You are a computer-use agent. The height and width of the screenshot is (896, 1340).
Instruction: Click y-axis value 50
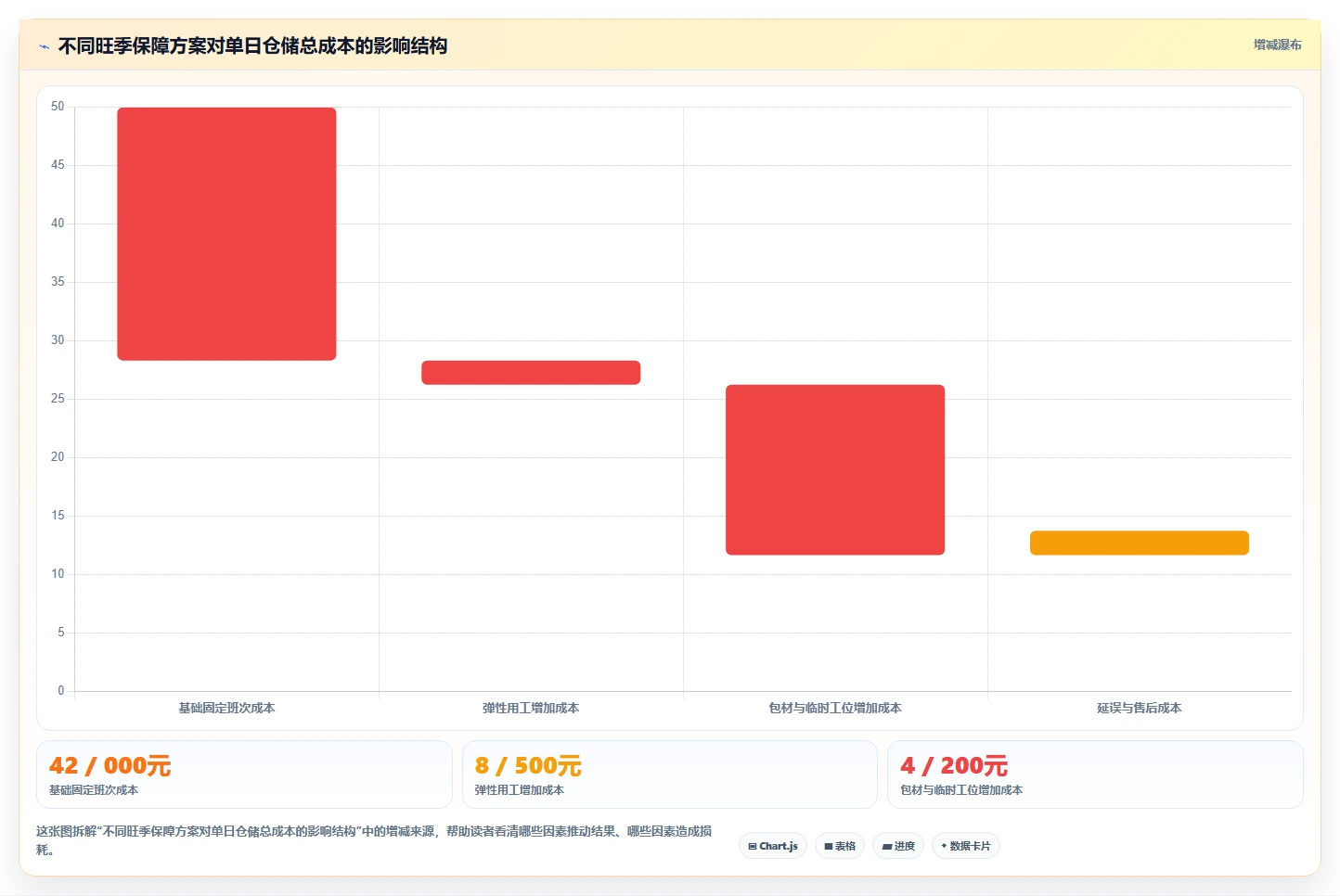[58, 107]
